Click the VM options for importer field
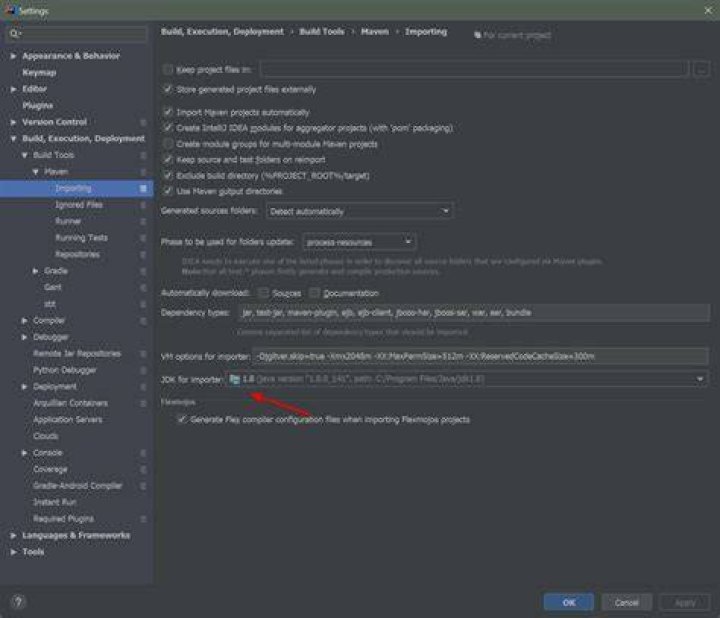 480,356
